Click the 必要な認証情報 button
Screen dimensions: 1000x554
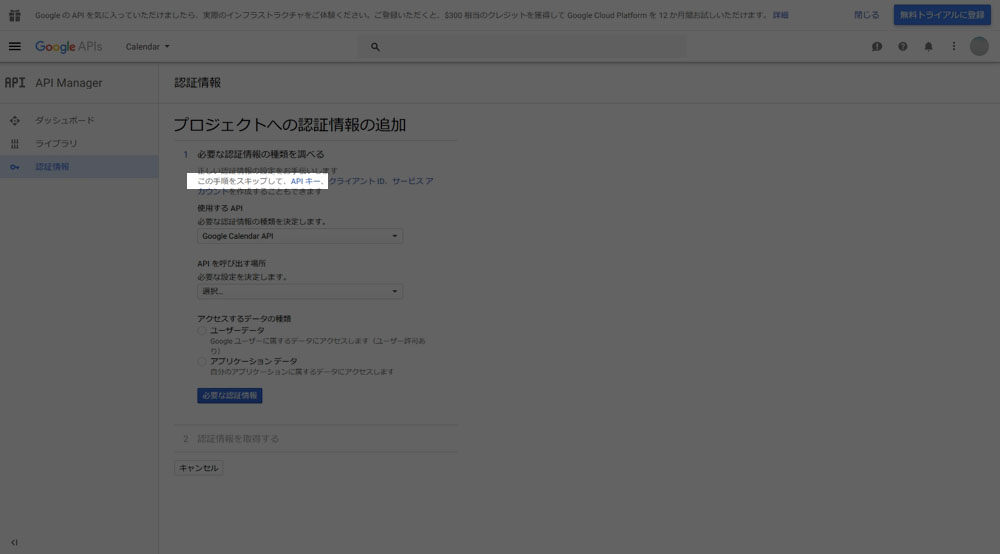[x=230, y=396]
